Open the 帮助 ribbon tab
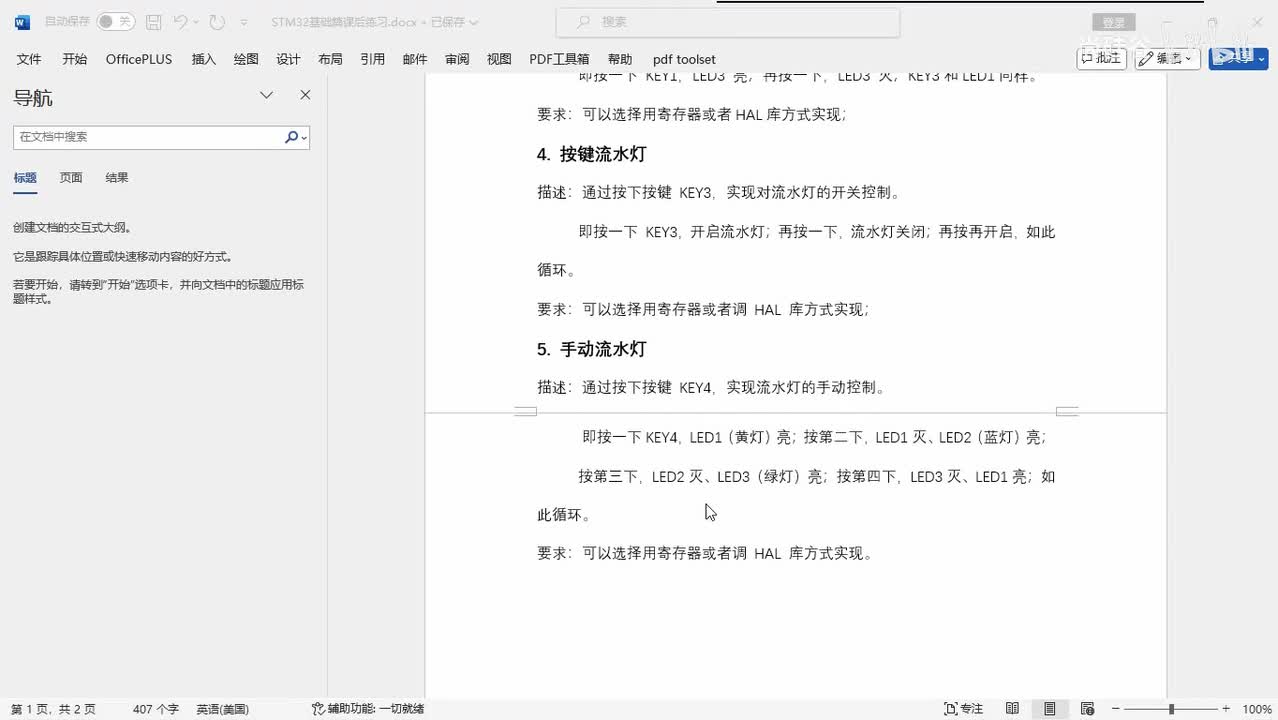This screenshot has width=1278, height=720. [x=620, y=59]
